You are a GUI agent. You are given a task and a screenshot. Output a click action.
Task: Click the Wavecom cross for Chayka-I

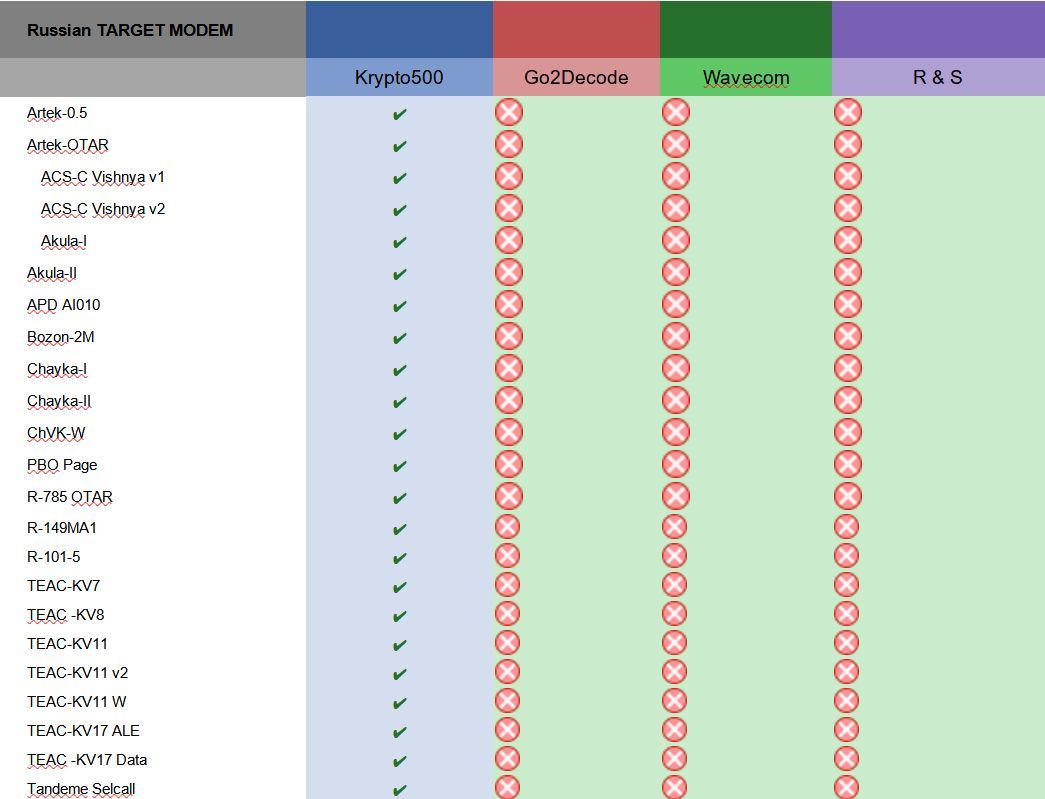pyautogui.click(x=676, y=368)
